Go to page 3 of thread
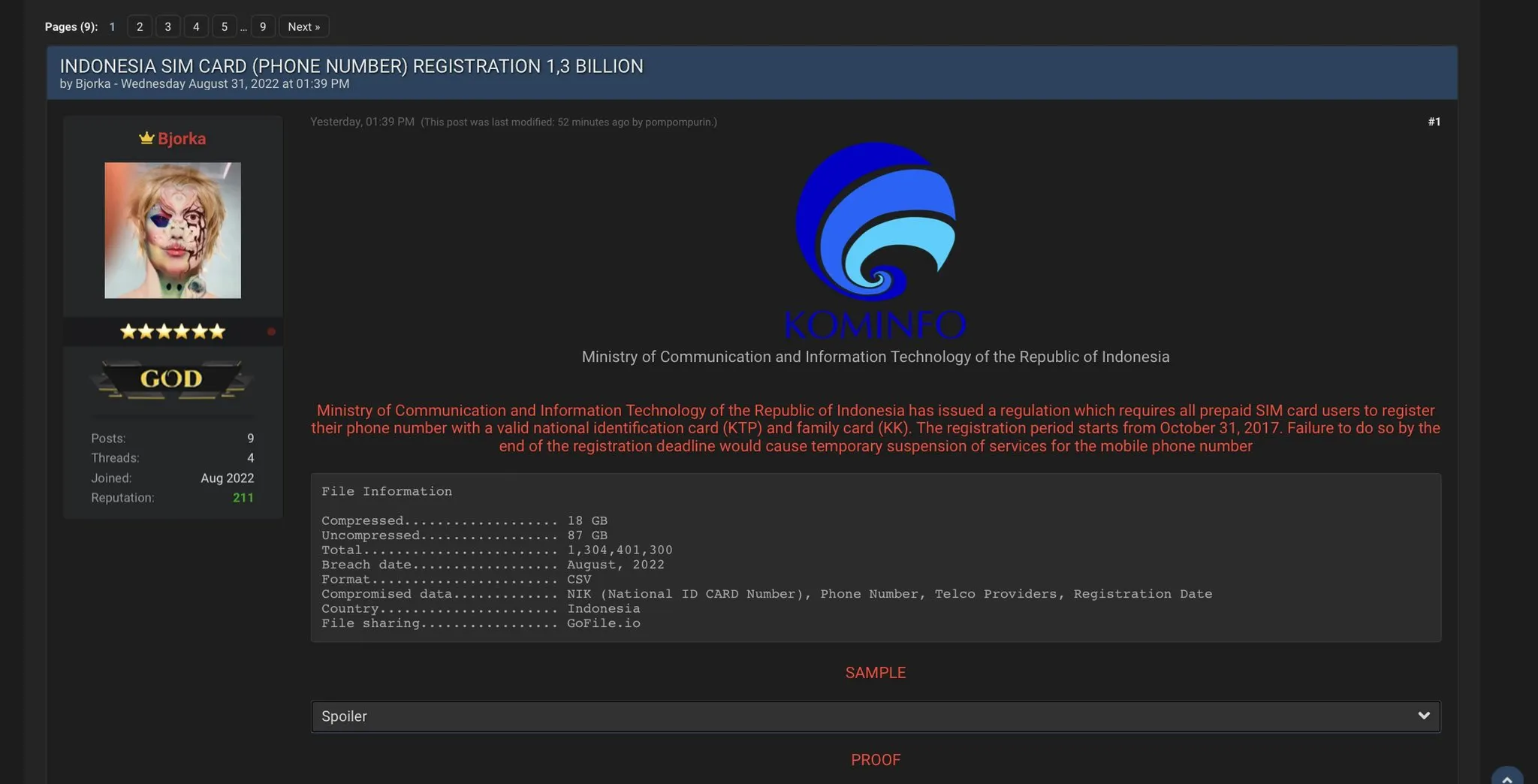The image size is (1538, 784). tap(167, 26)
